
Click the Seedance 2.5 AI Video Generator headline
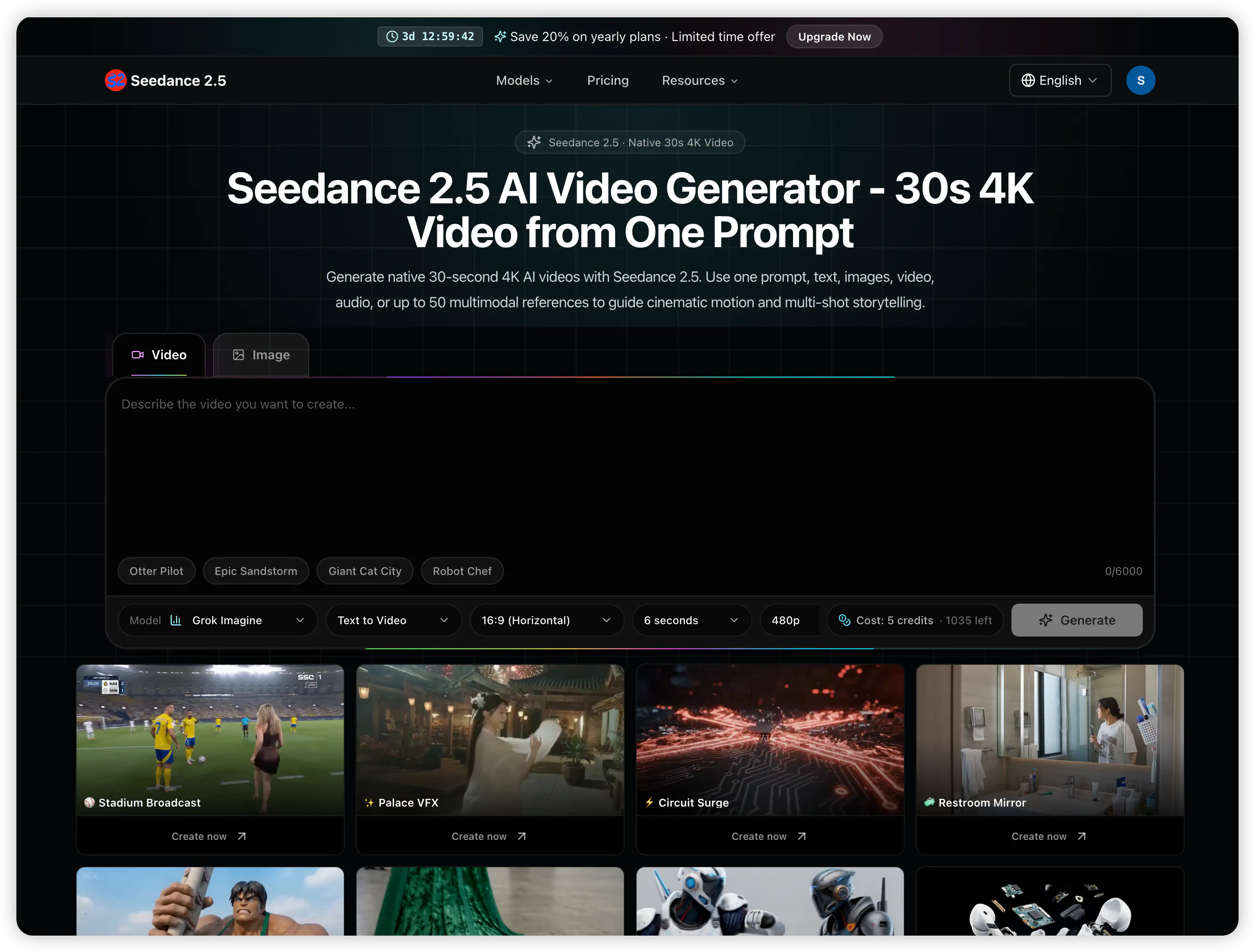pyautogui.click(x=630, y=210)
